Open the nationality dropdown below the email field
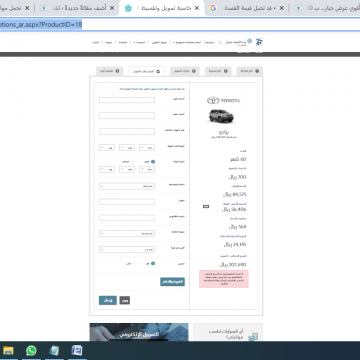The height and width of the screenshot is (360, 360). [x=127, y=233]
